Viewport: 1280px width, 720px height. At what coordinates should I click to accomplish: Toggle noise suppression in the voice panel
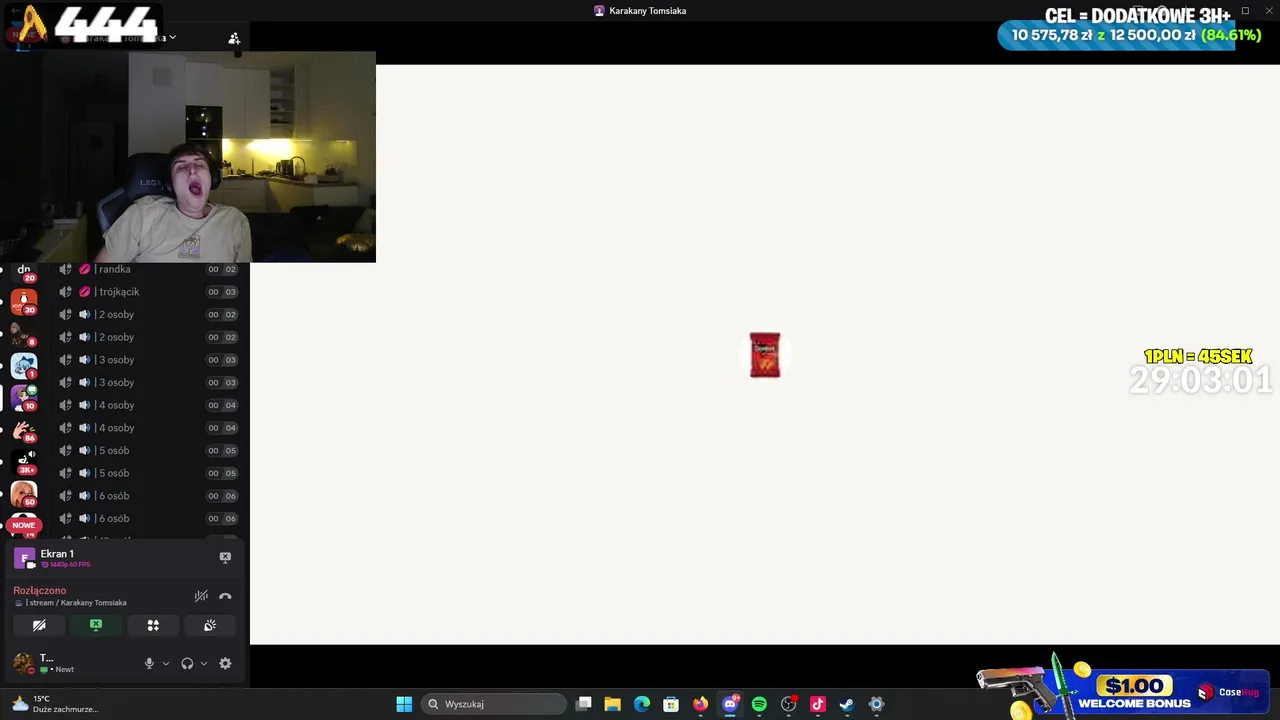pyautogui.click(x=201, y=596)
